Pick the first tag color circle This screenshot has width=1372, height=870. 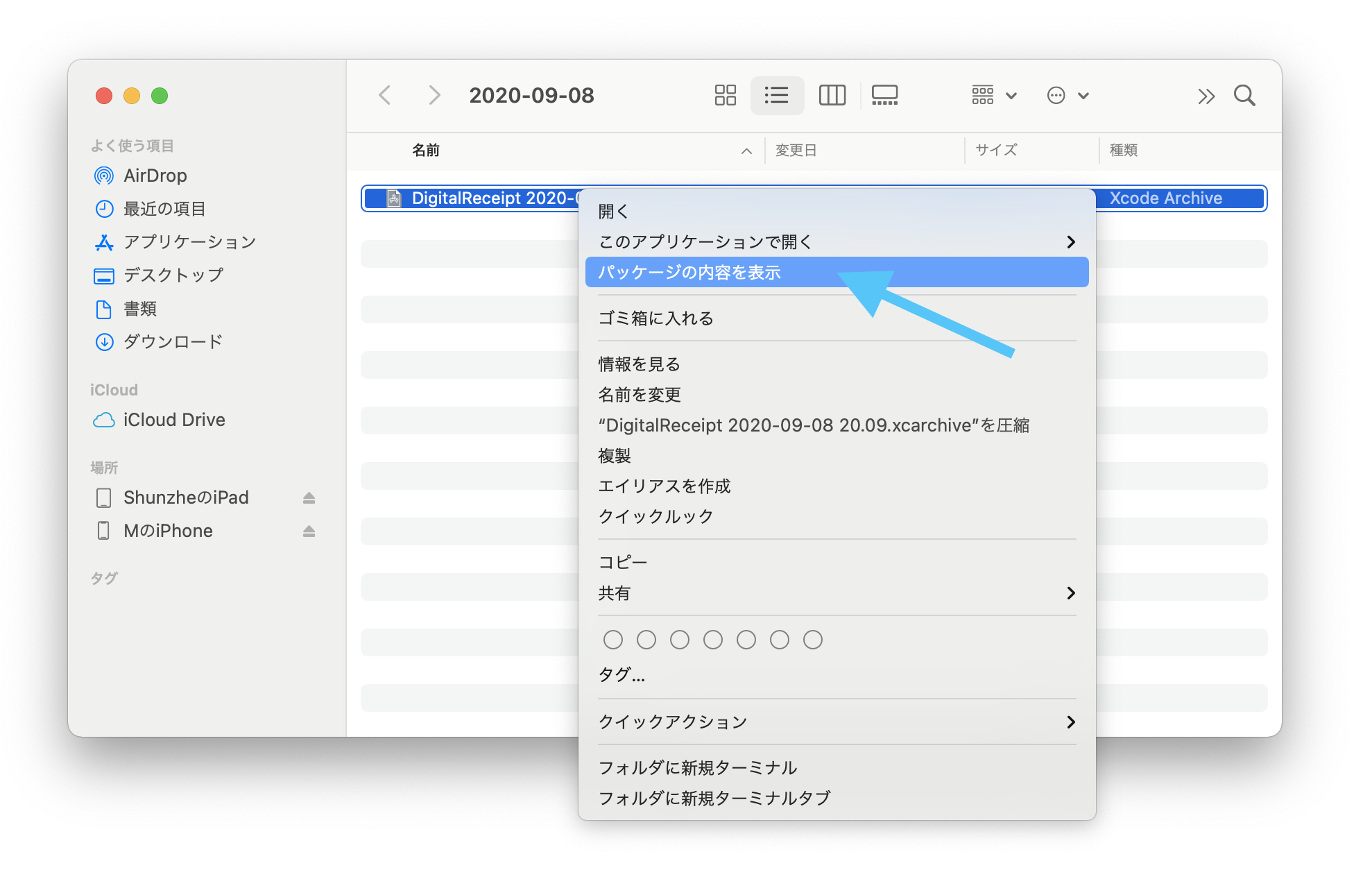click(612, 640)
